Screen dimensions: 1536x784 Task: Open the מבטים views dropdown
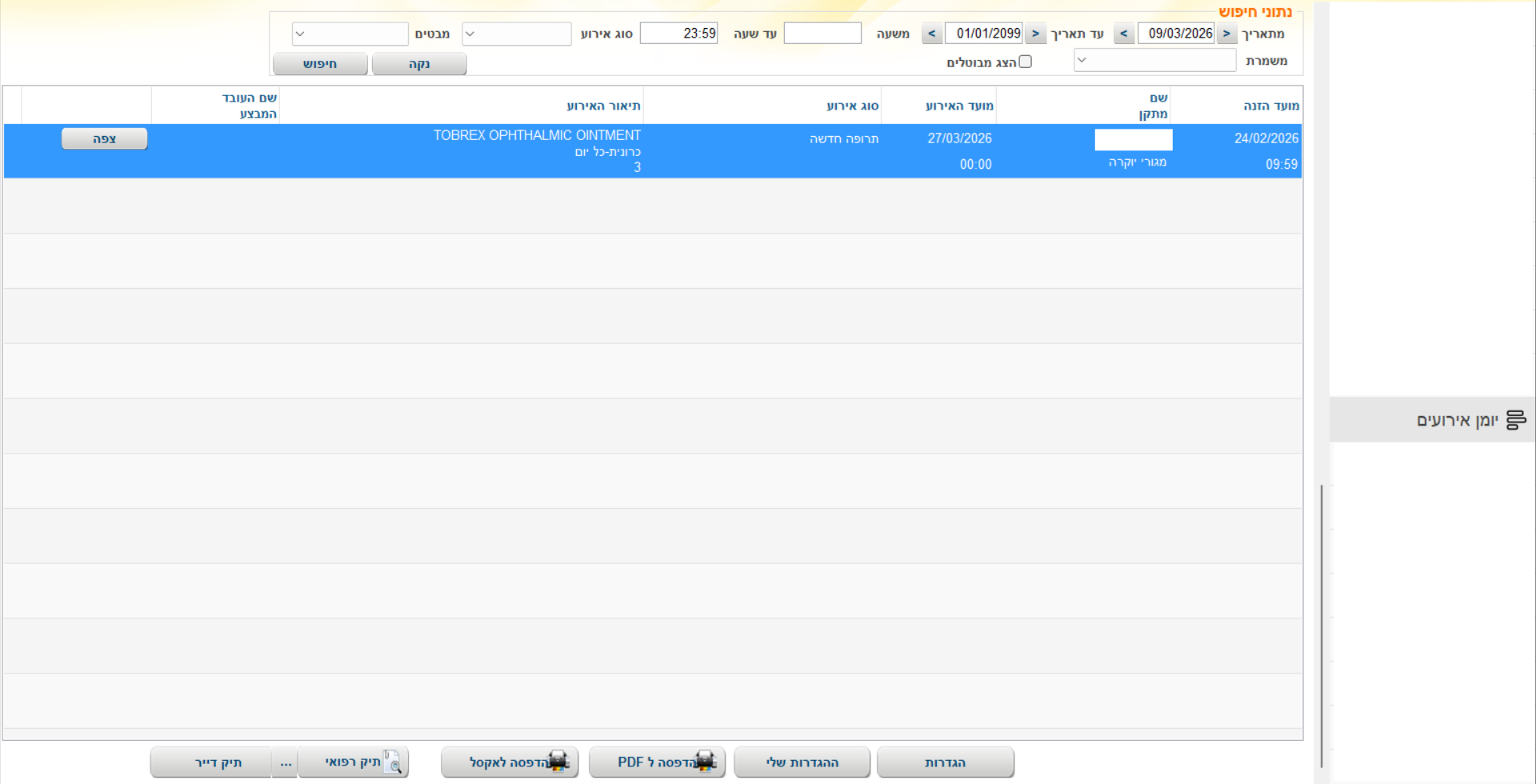pos(350,34)
